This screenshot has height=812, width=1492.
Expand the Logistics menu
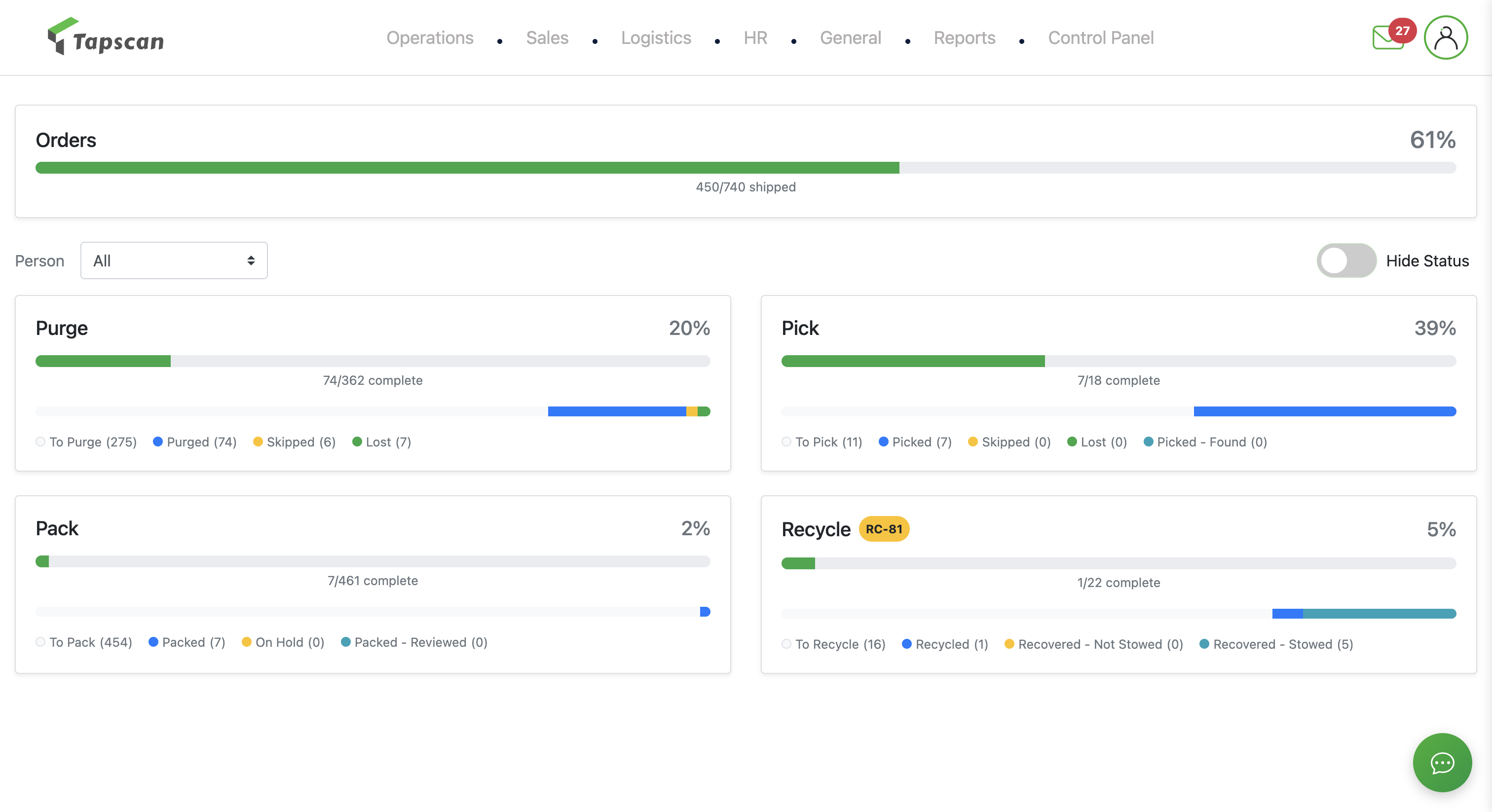coord(656,37)
